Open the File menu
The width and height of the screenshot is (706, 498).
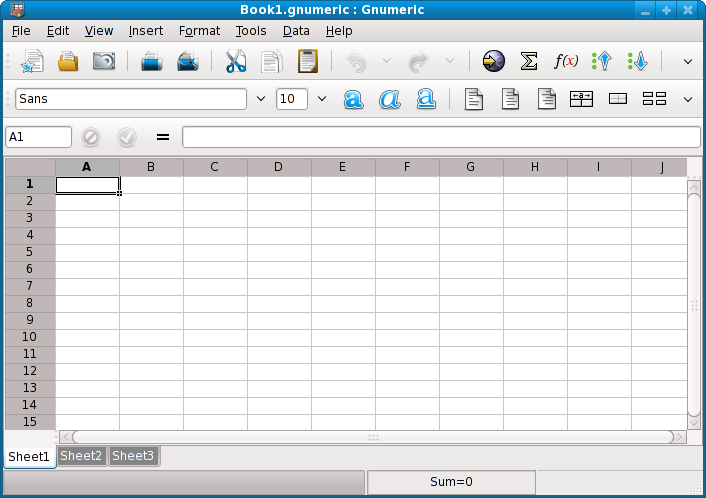[x=21, y=31]
